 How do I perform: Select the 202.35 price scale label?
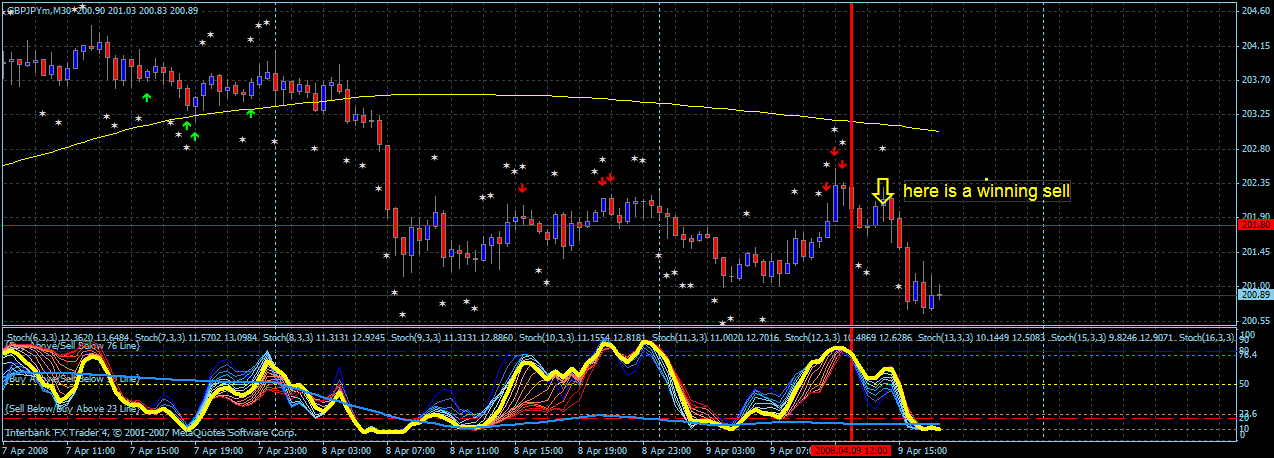[x=1254, y=183]
